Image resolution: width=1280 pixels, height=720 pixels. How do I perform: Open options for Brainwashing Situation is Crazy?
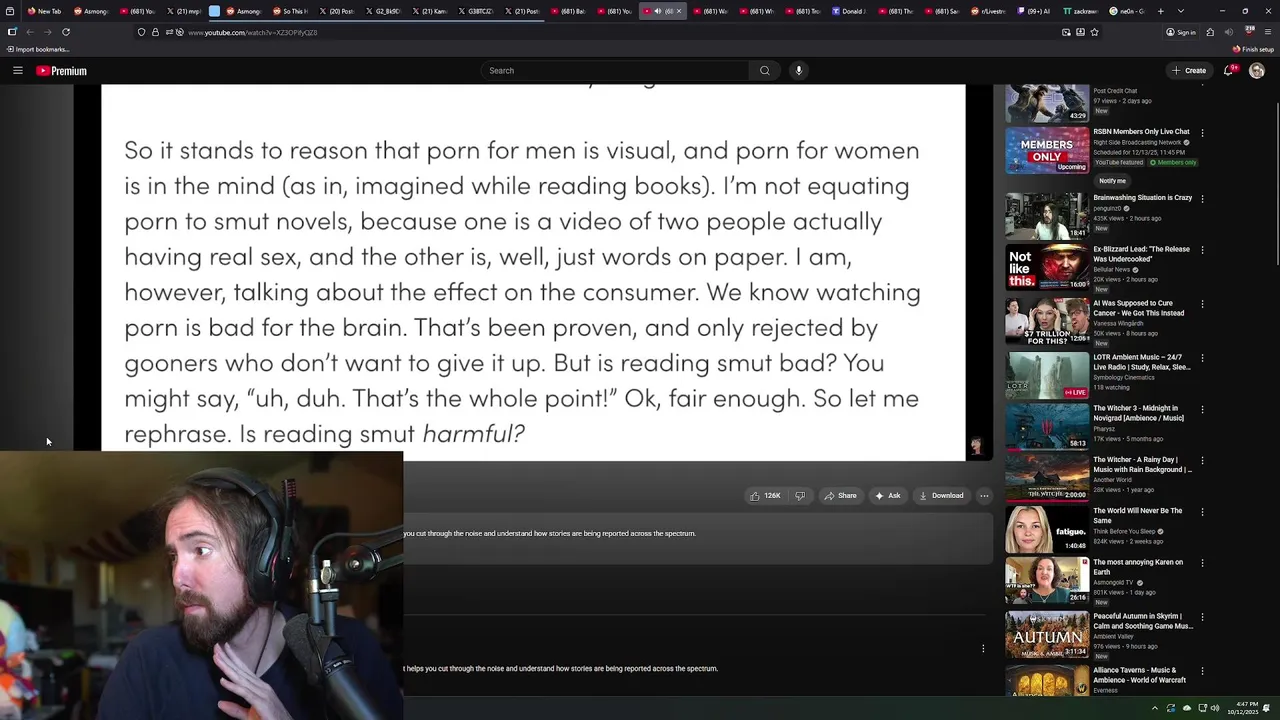(x=1202, y=198)
